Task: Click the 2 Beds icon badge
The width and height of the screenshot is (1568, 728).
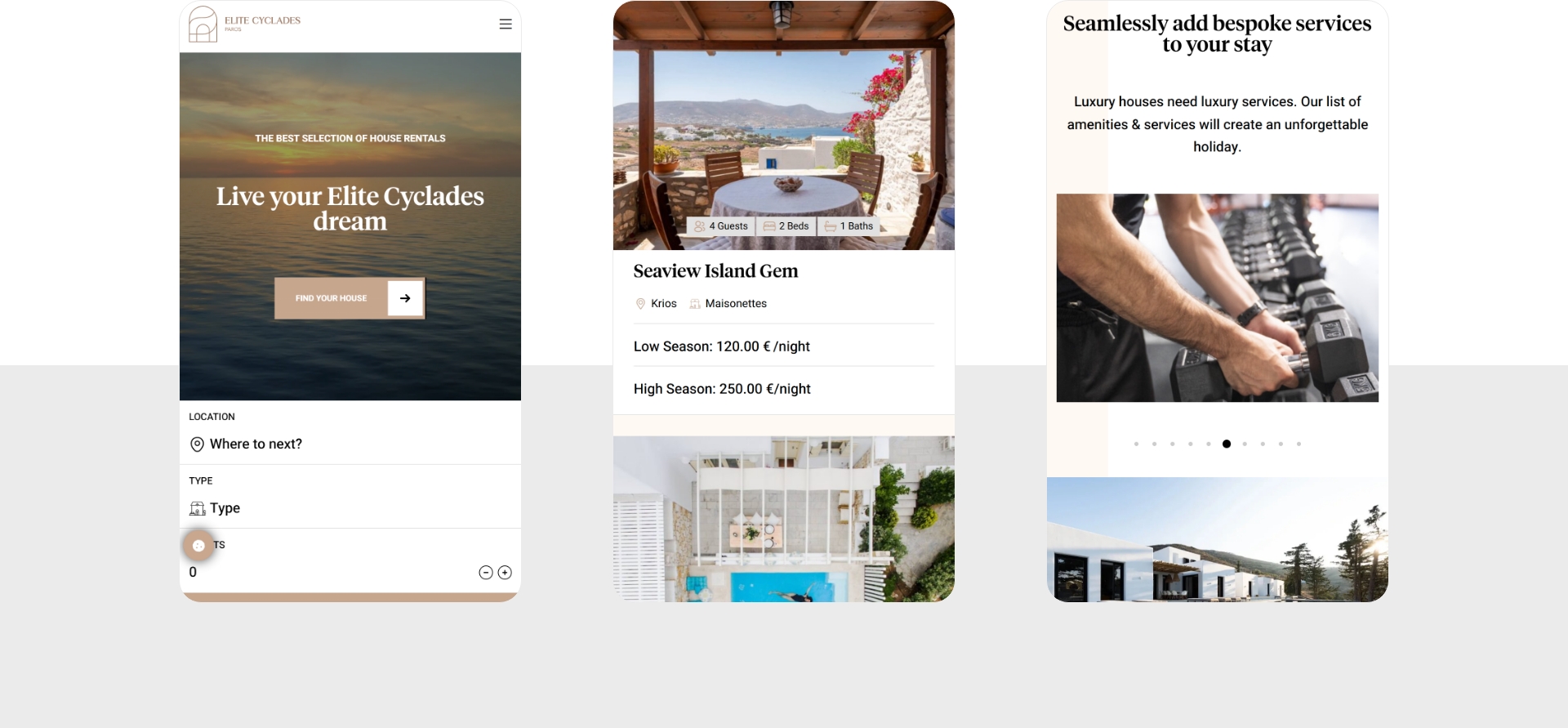Action: point(786,226)
